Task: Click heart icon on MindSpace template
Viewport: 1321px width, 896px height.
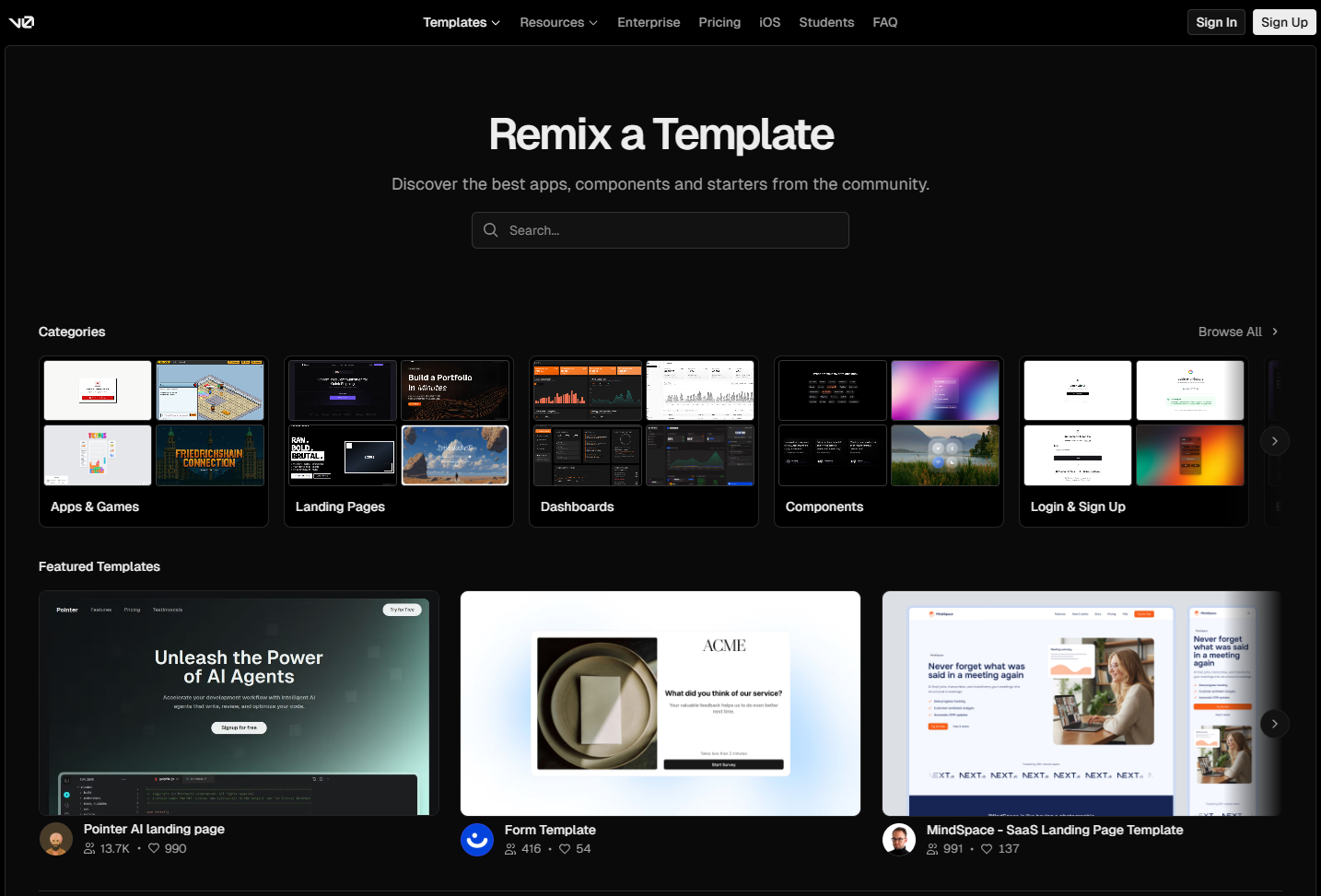Action: point(987,849)
